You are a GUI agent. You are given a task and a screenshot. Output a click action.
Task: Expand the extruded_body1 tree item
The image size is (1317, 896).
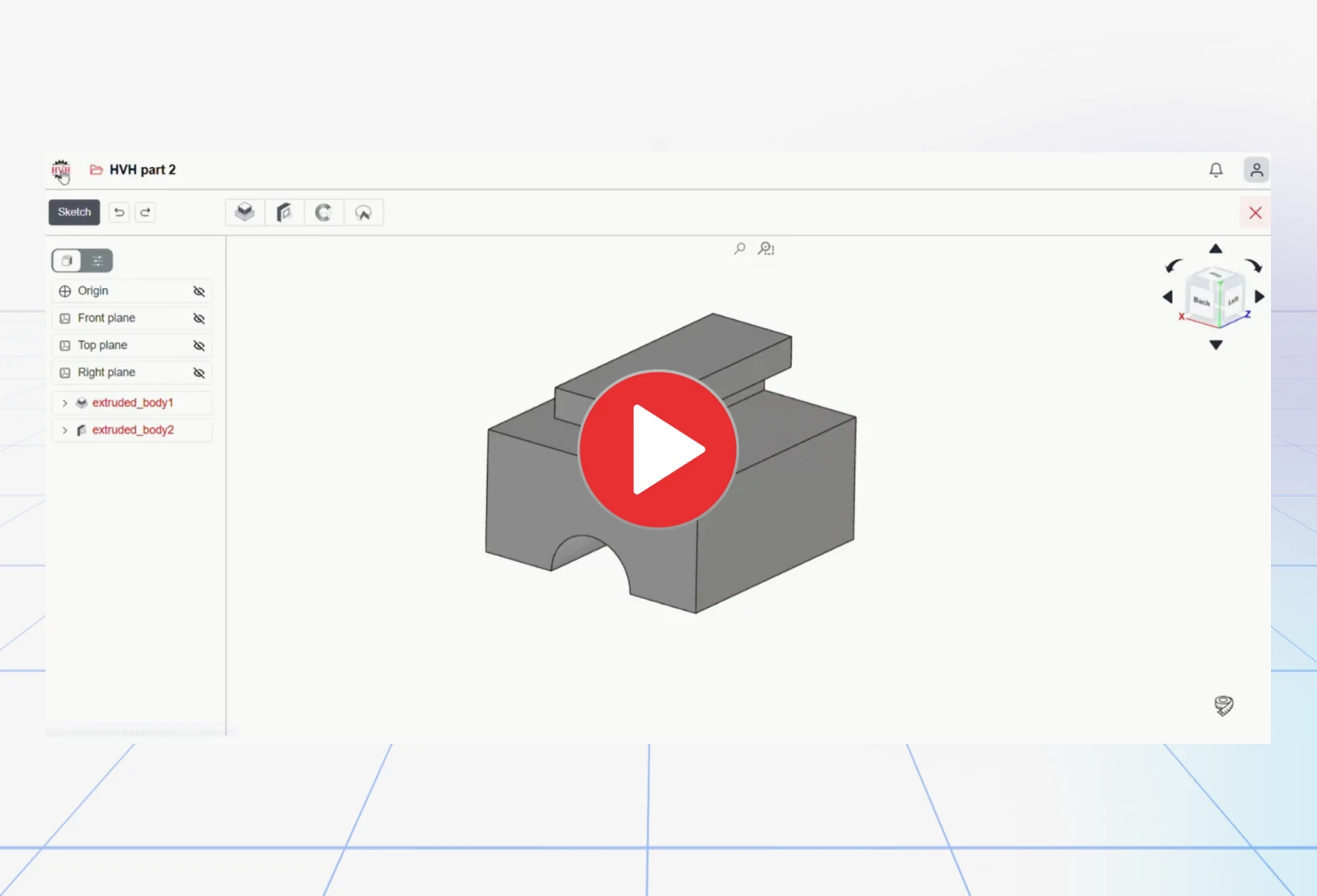65,403
